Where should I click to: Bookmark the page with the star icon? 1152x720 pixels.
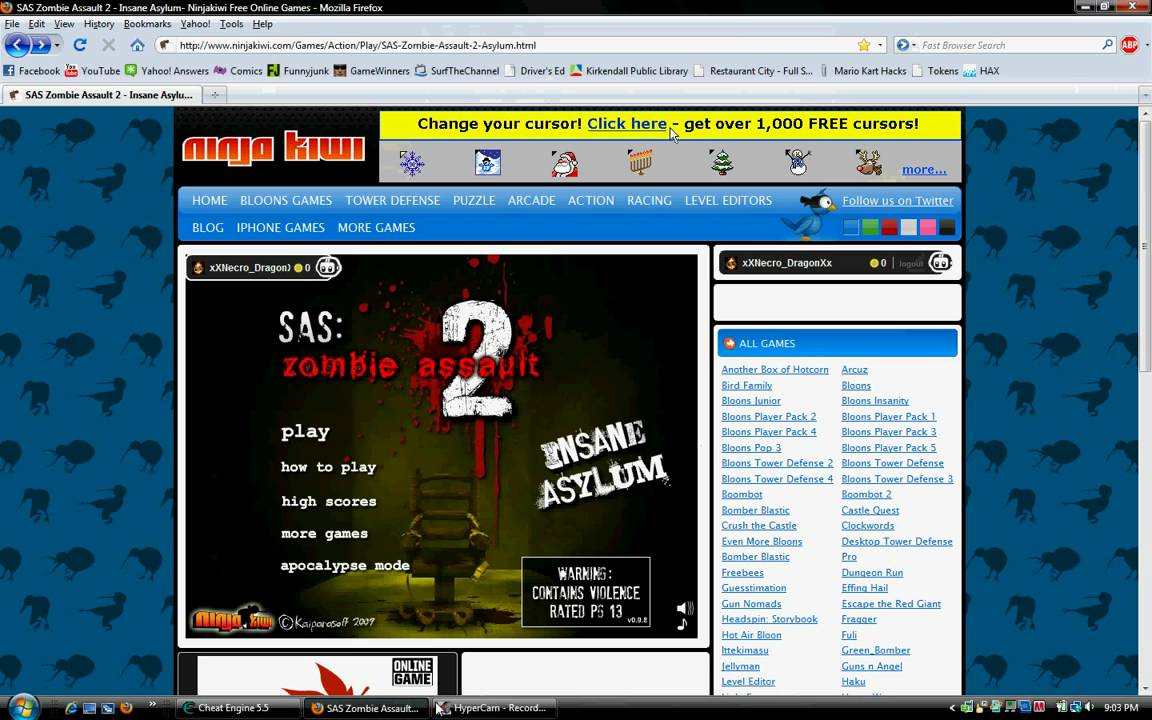pyautogui.click(x=864, y=45)
